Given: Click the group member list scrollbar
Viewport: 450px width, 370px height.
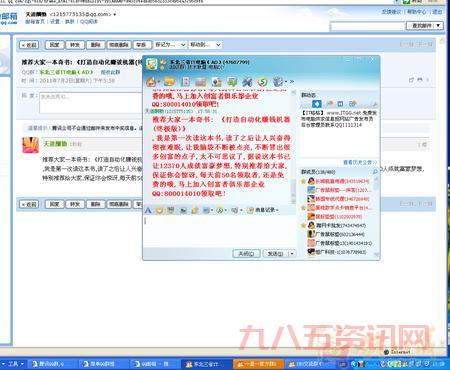Looking at the screenshot, I should pos(376,217).
